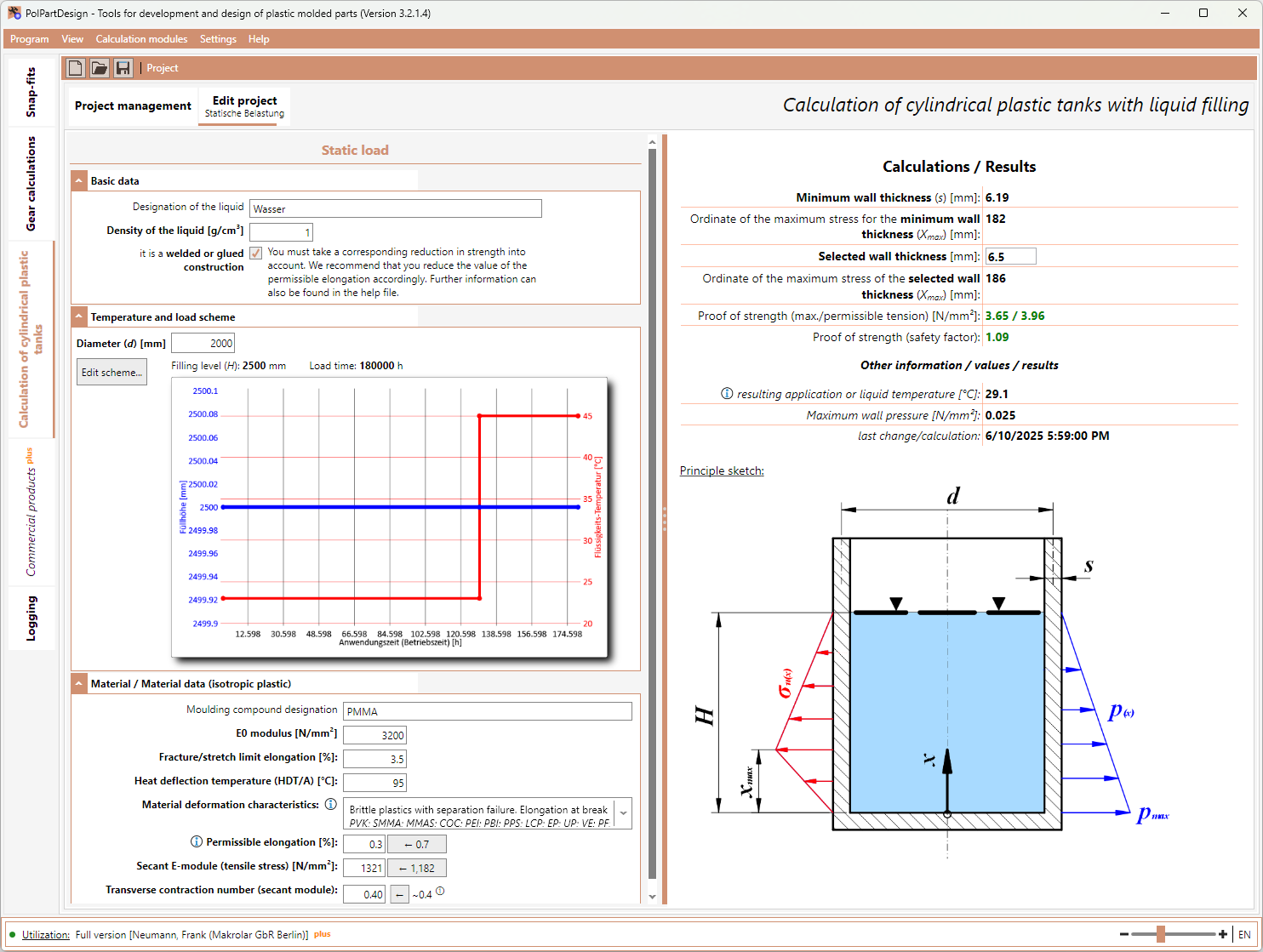Click the info icon after ~0.4 value

coord(440,892)
